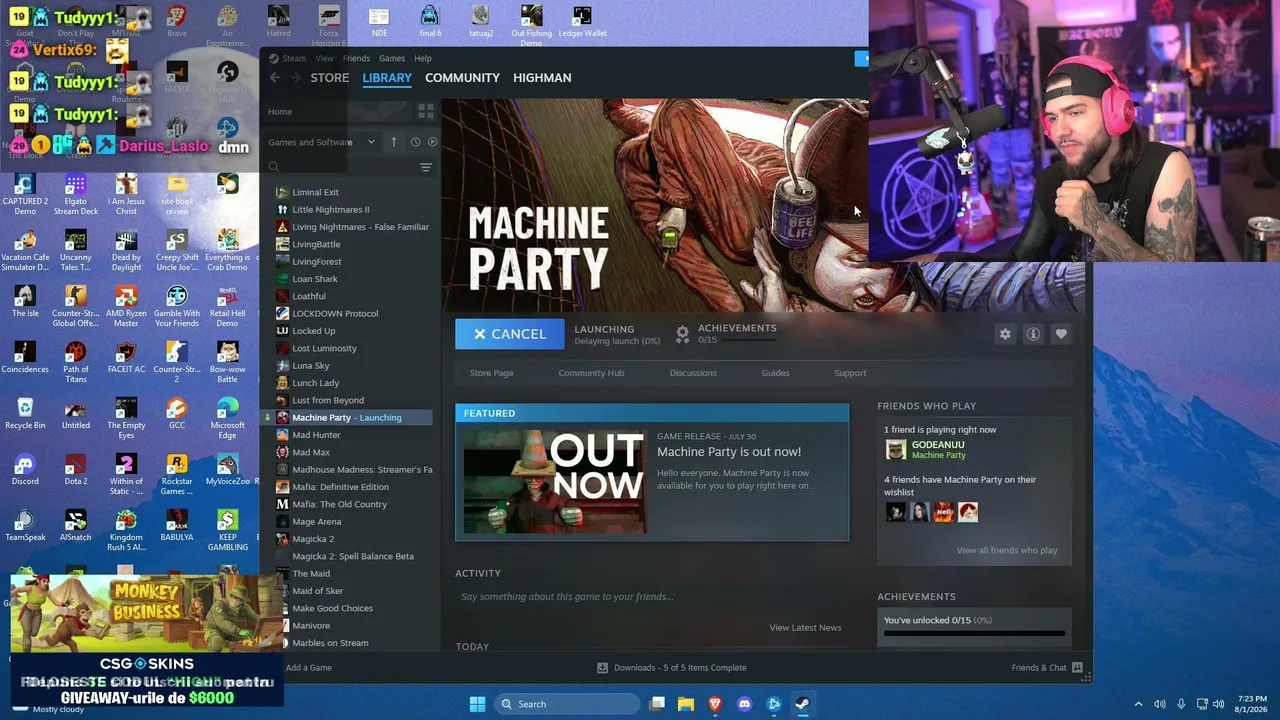Click the library sort-order arrow icon
This screenshot has height=720, width=1280.
394,142
